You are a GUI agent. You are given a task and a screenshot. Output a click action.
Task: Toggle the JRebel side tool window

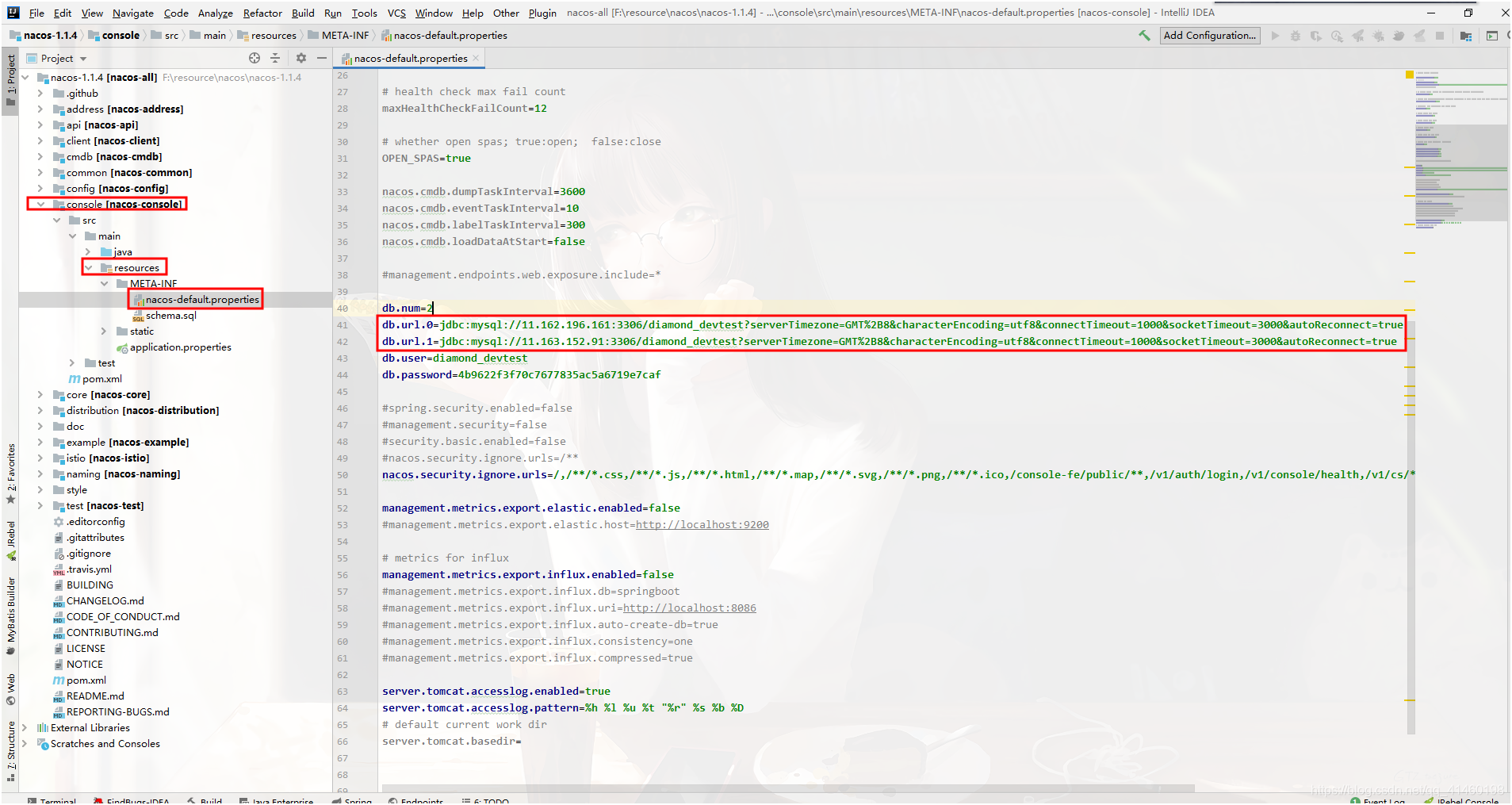point(10,540)
